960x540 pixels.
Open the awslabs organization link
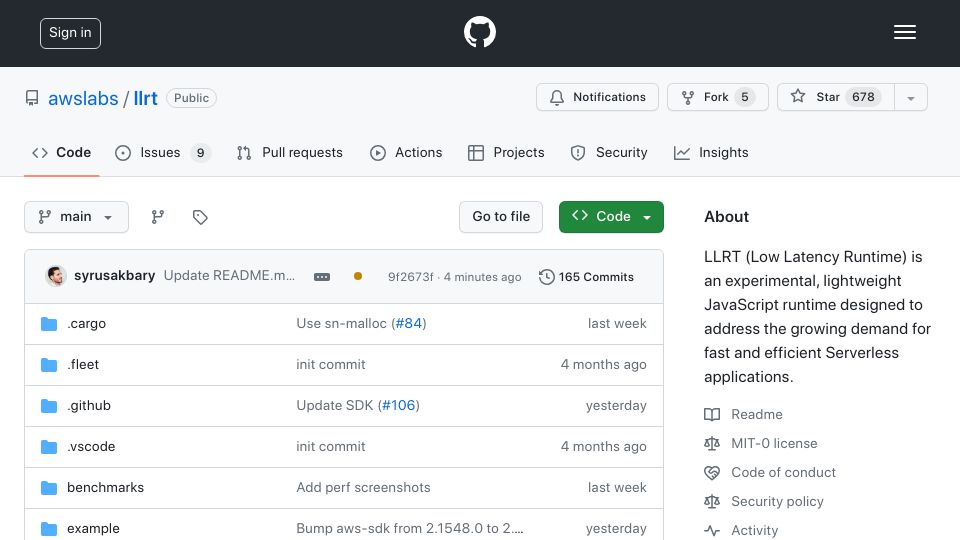(x=83, y=98)
